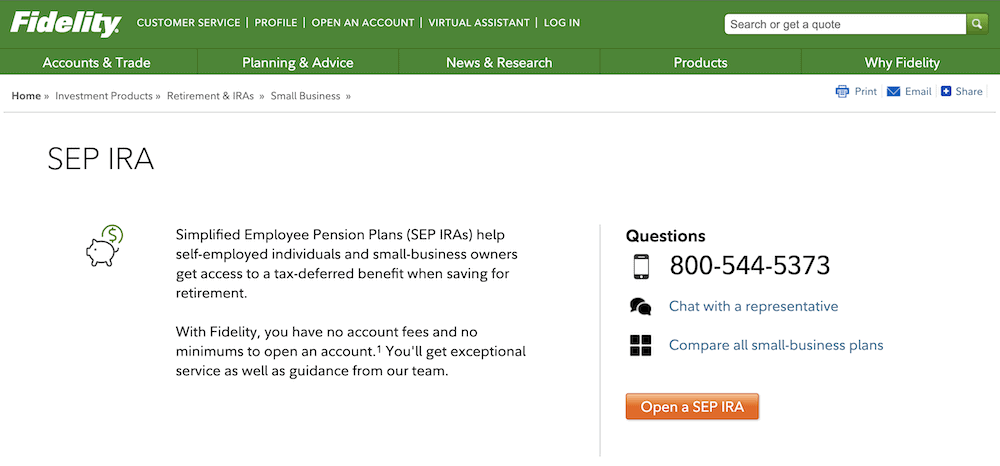This screenshot has width=1000, height=466.
Task: Open the Chat with a representative link
Action: point(753,307)
